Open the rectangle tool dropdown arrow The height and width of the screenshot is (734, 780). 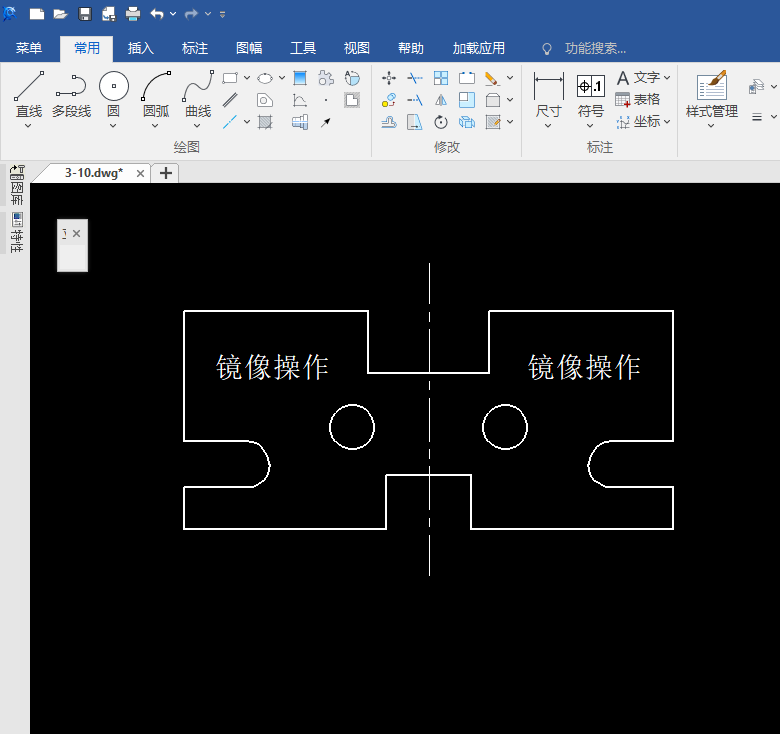coord(247,78)
